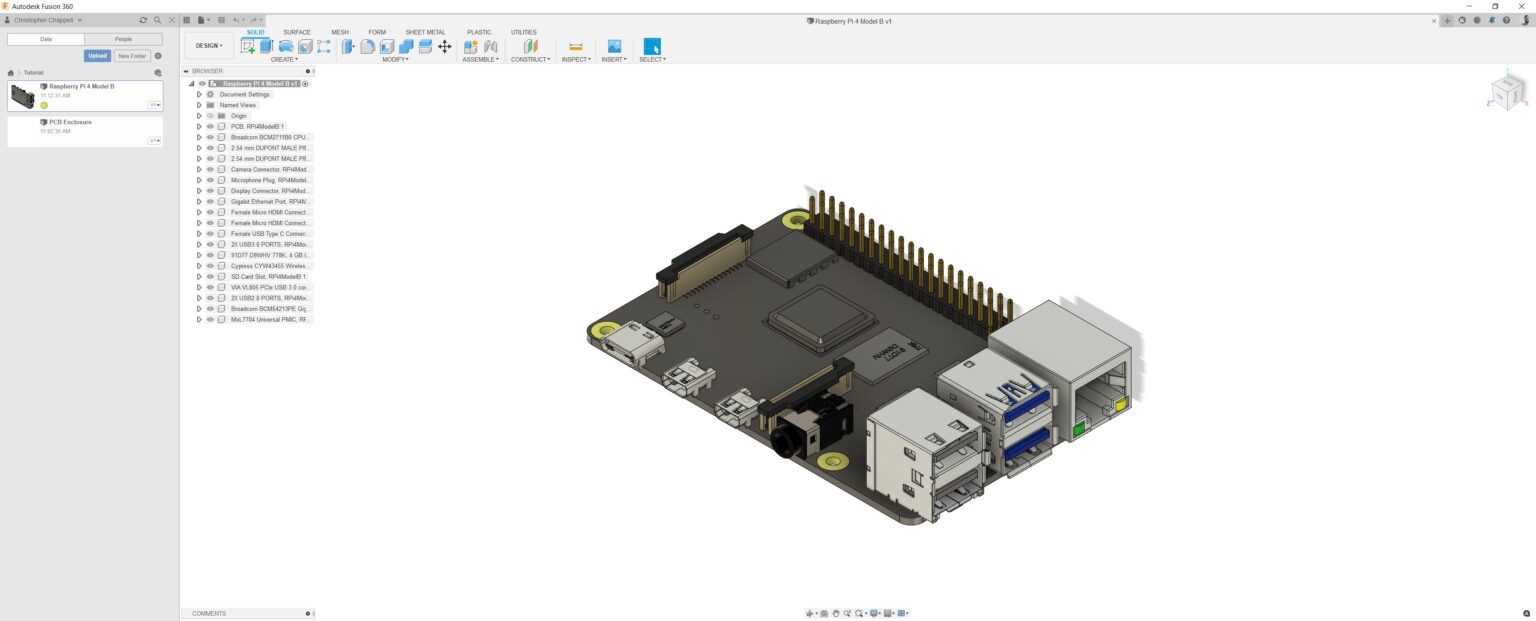The image size is (1536, 621).
Task: Open the Raspberry Pi 4 Model B thumbnail
Action: pos(22,96)
